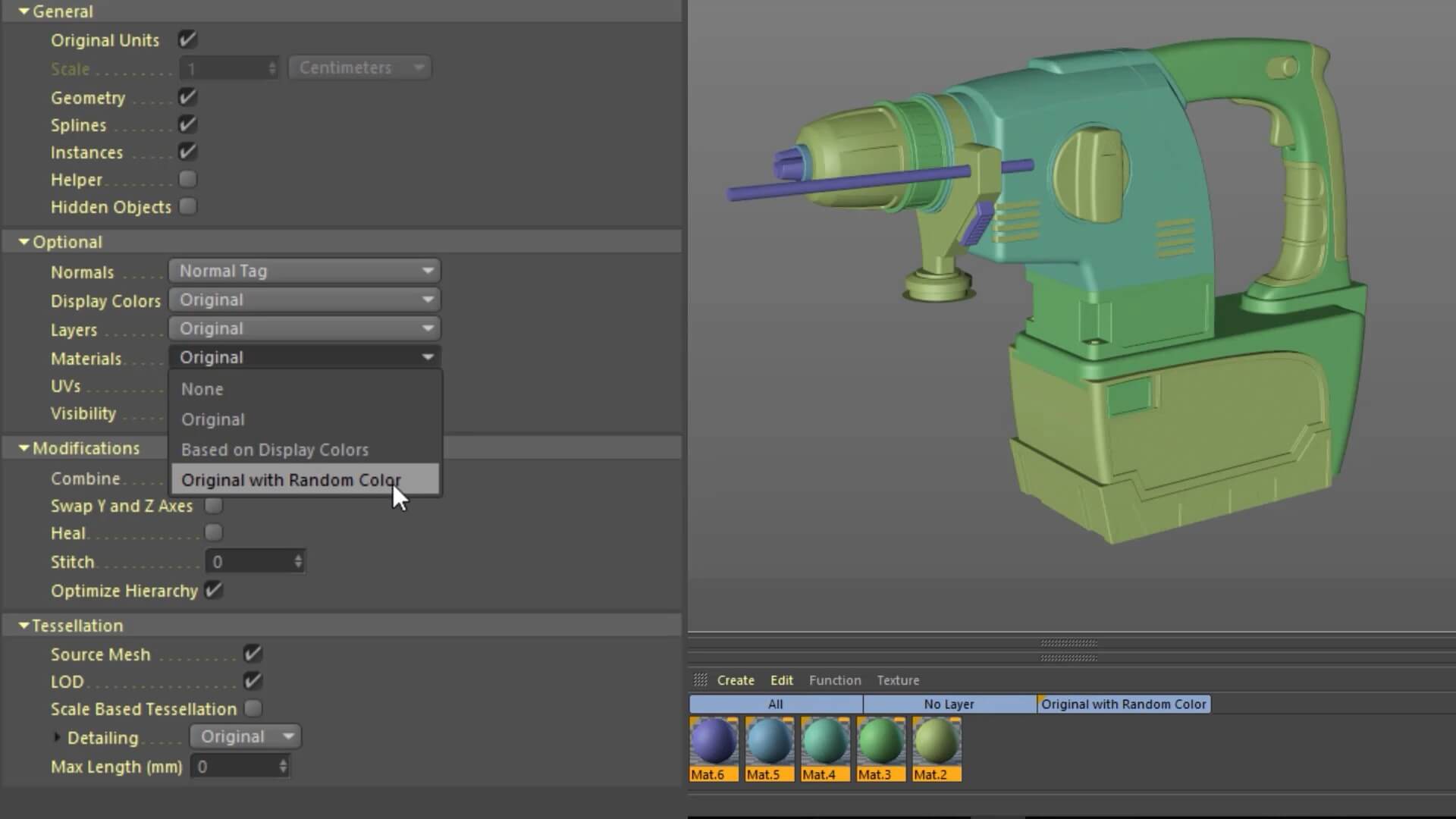The image size is (1456, 819).
Task: Click the material manager grip handle icon
Action: pos(700,680)
